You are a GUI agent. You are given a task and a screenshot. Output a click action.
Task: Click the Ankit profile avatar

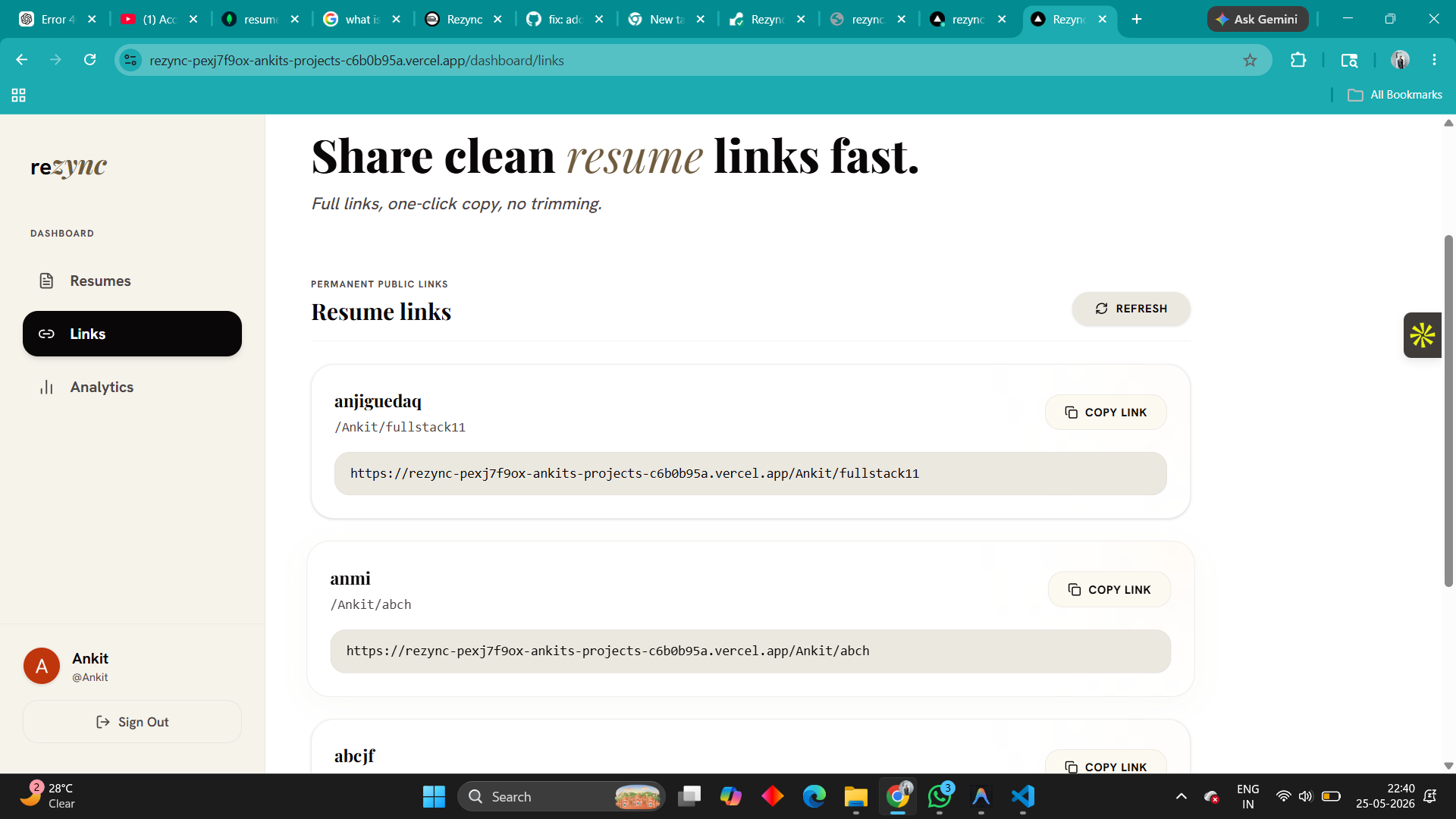coord(42,666)
